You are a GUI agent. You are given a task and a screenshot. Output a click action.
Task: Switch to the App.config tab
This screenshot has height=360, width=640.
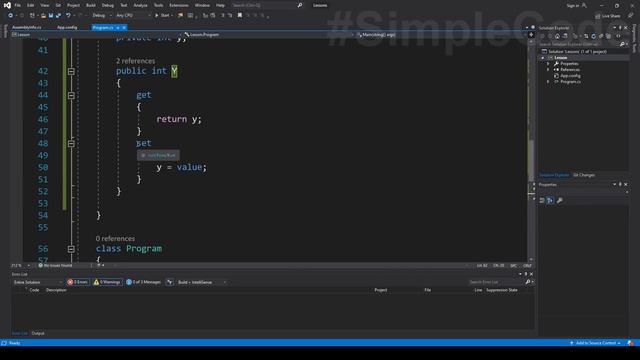pyautogui.click(x=67, y=27)
